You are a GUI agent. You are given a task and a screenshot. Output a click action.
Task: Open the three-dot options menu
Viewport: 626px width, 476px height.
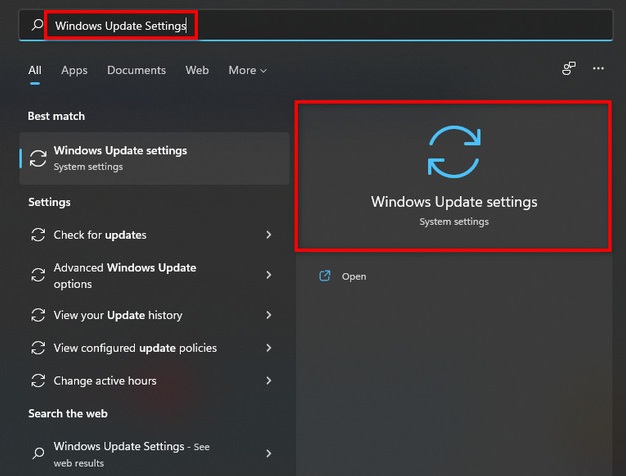tap(598, 69)
